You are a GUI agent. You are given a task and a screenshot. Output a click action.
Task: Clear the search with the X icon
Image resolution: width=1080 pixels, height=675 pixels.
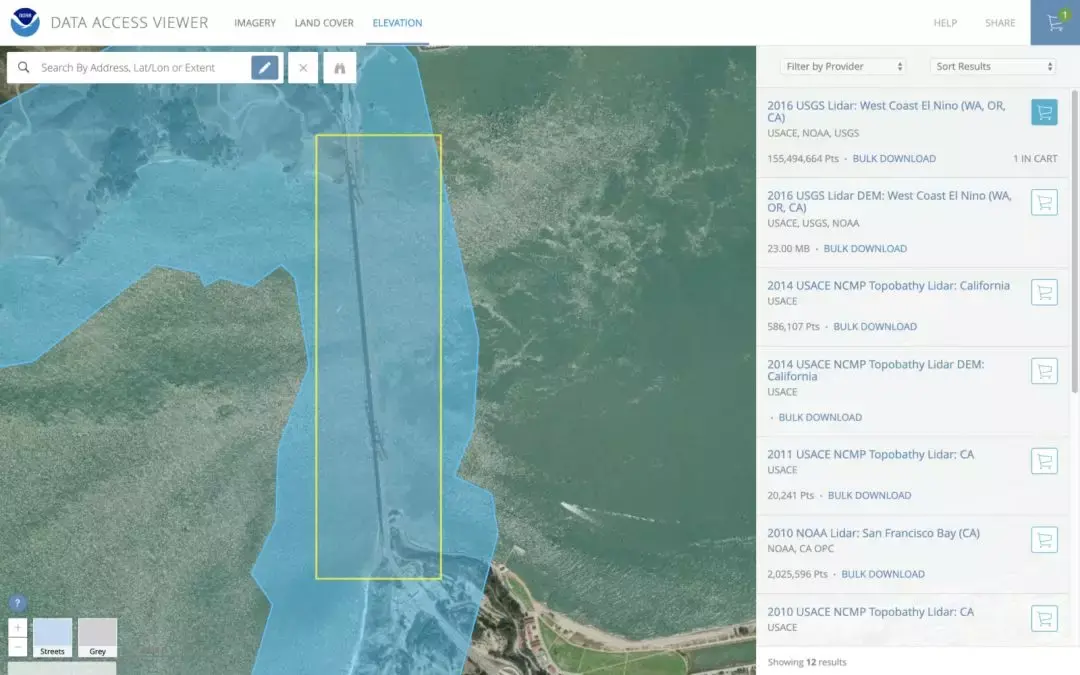point(303,67)
